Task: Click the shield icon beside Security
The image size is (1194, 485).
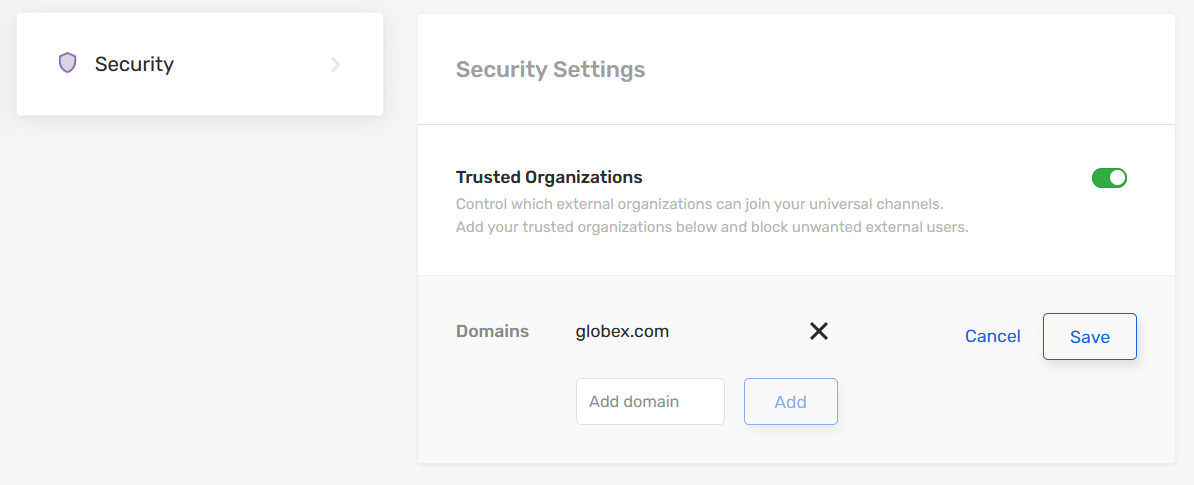Action: [68, 64]
